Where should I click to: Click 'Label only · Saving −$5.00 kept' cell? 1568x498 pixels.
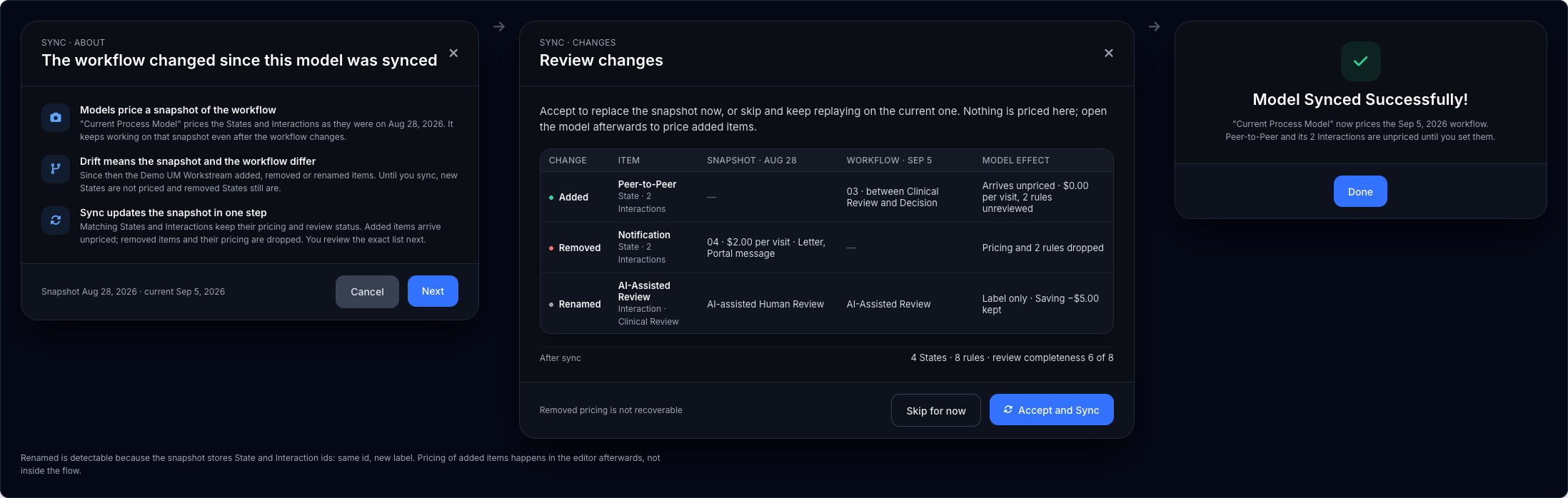coord(1040,304)
